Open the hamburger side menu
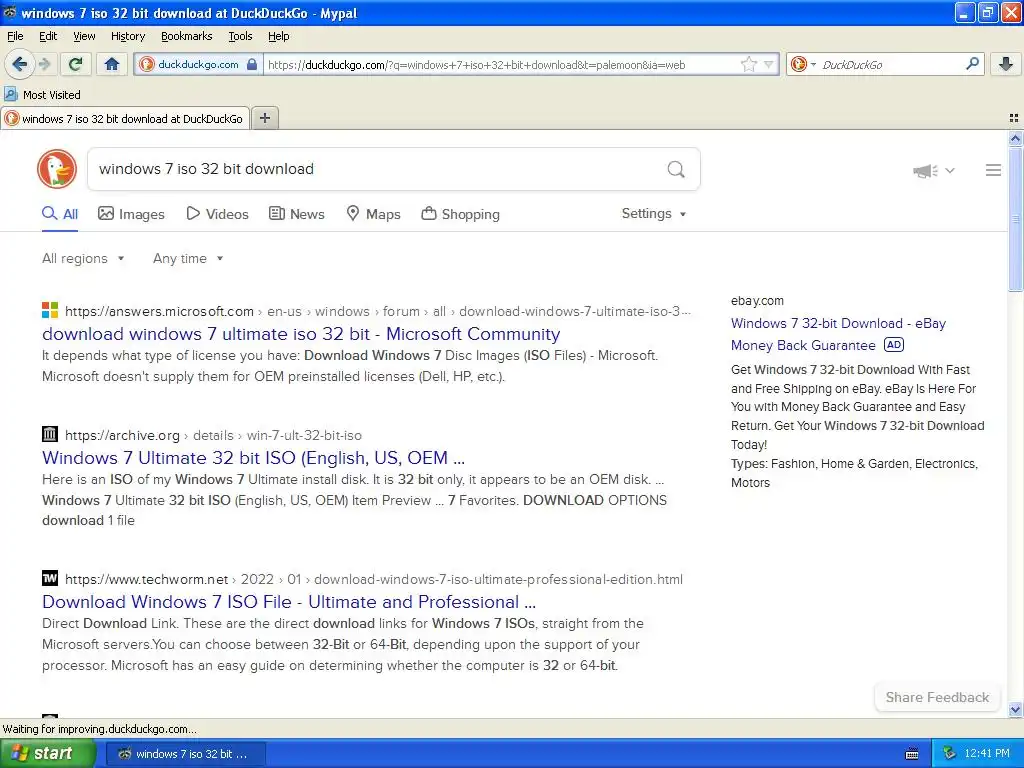Screen dimensions: 1024x768 (993, 170)
